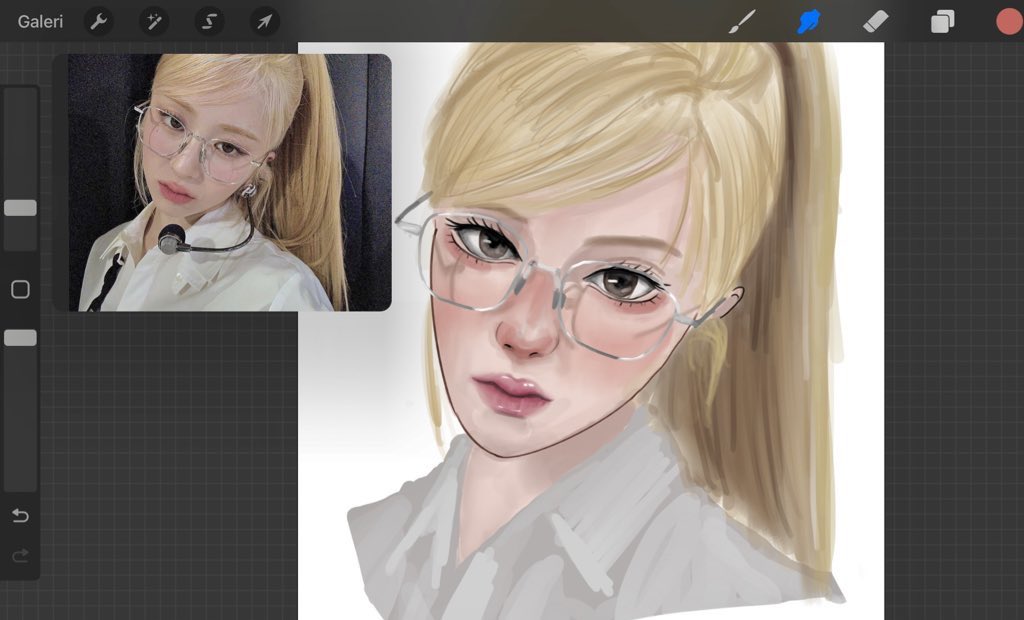
Task: Open the active color picker
Action: (x=1009, y=22)
